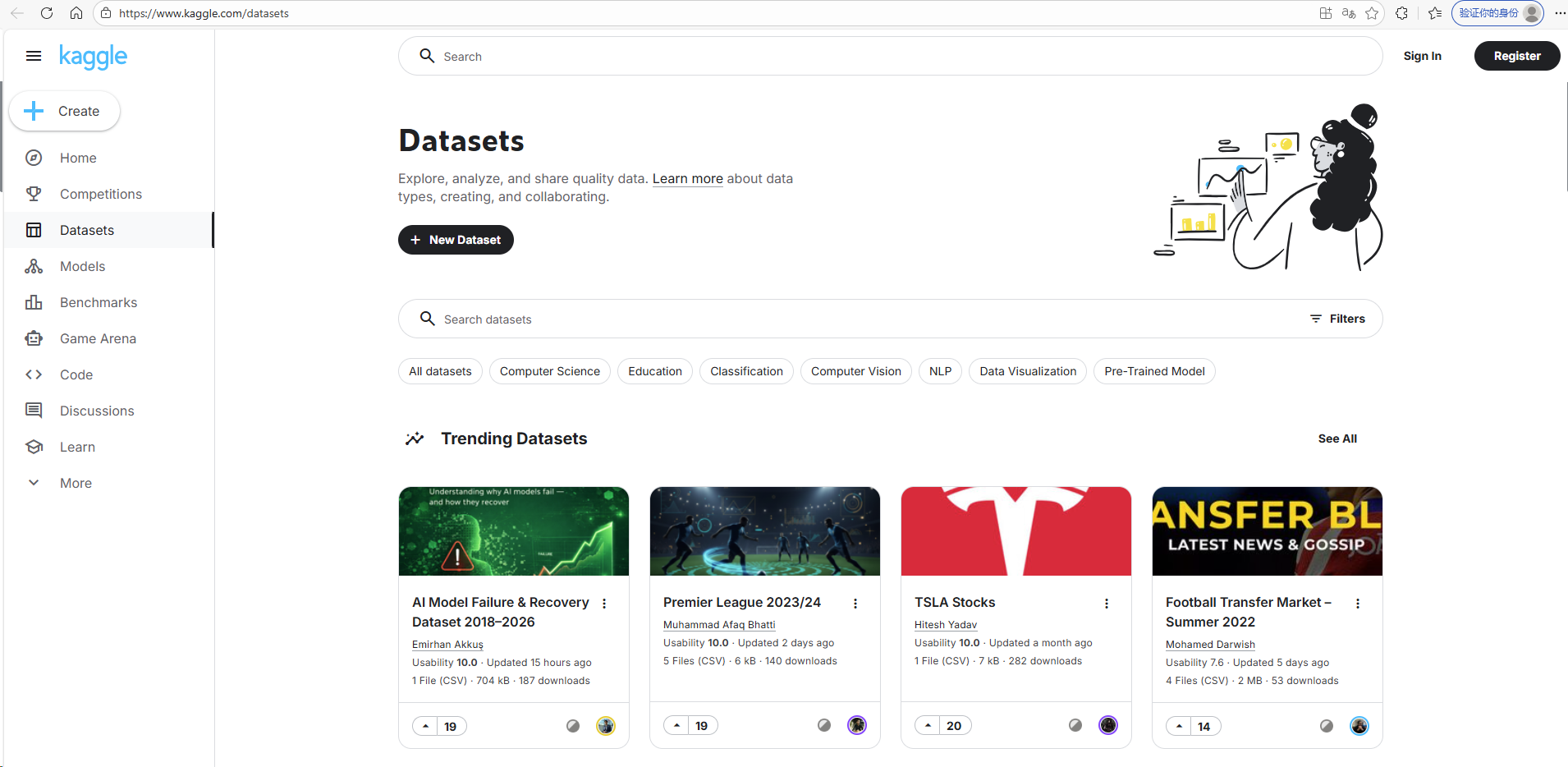Image resolution: width=1568 pixels, height=767 pixels.
Task: Click the Models icon in sidebar
Action: [34, 266]
